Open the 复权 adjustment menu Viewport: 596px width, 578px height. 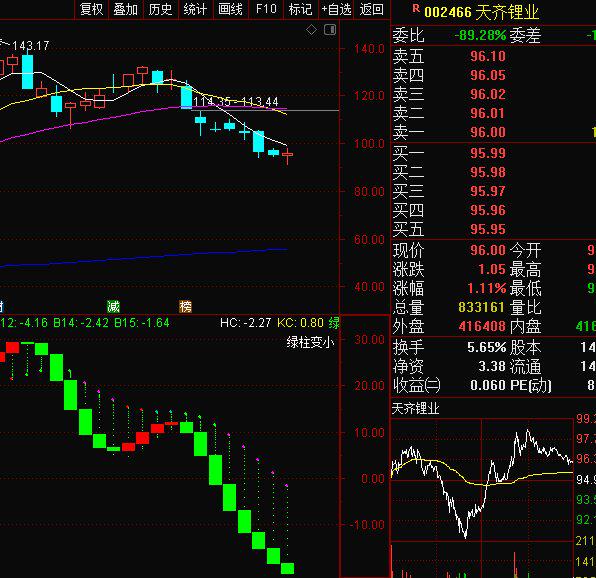click(92, 9)
